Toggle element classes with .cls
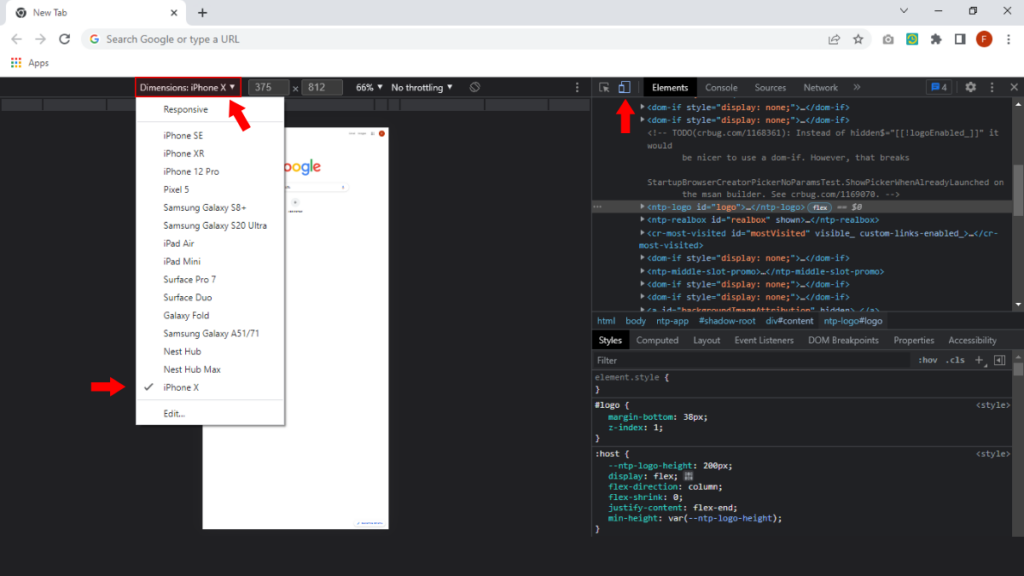 (955, 360)
